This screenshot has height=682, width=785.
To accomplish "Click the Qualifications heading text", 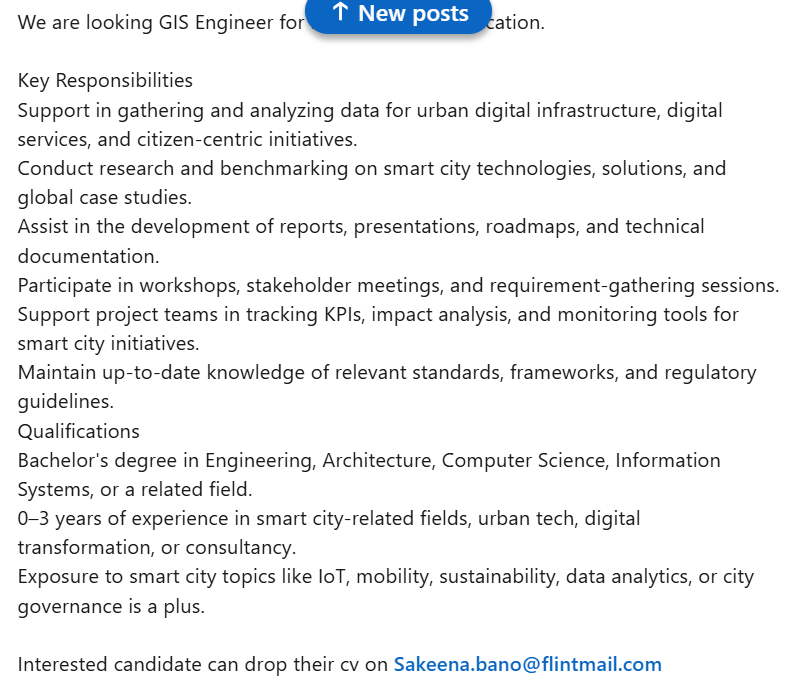I will (79, 431).
